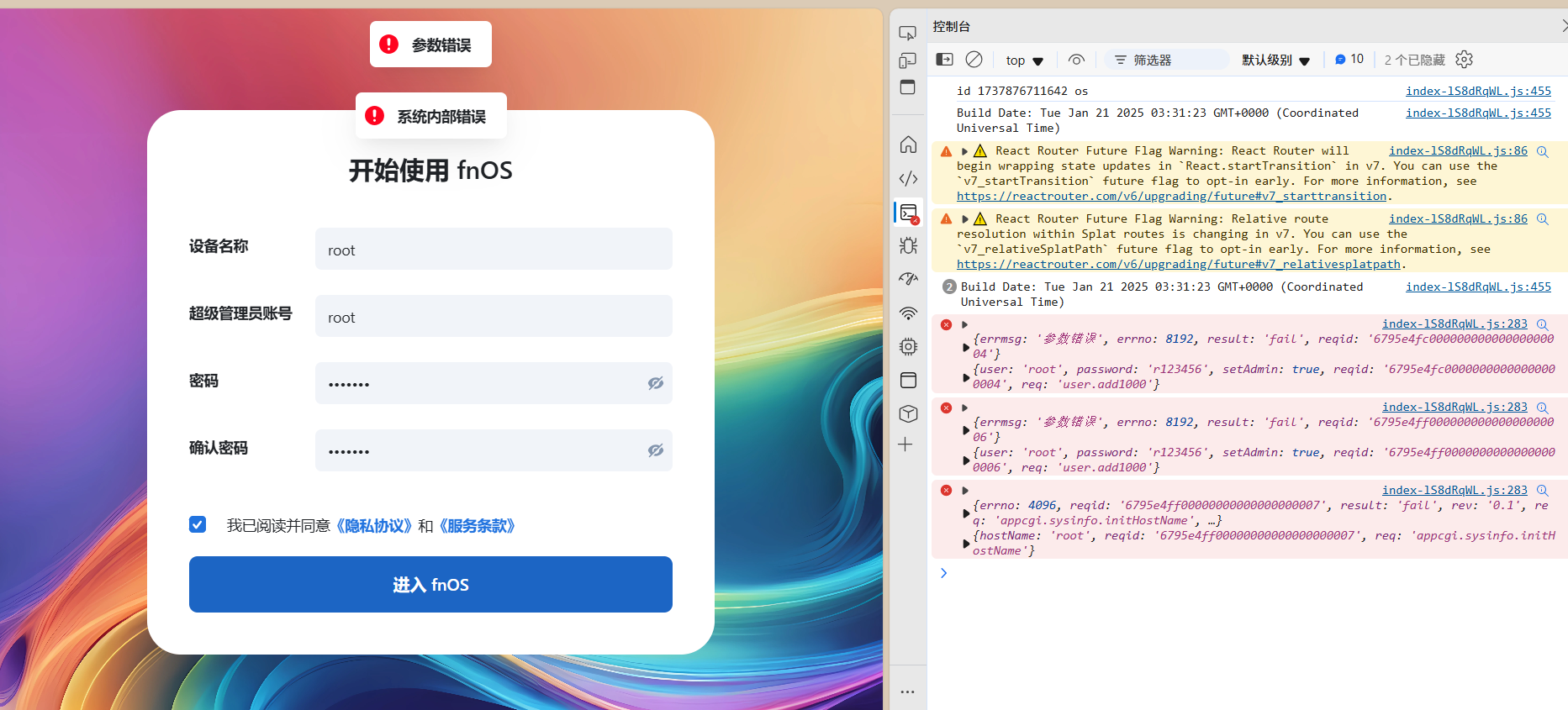
Task: Toggle password visibility in 密码 field
Action: click(x=656, y=383)
